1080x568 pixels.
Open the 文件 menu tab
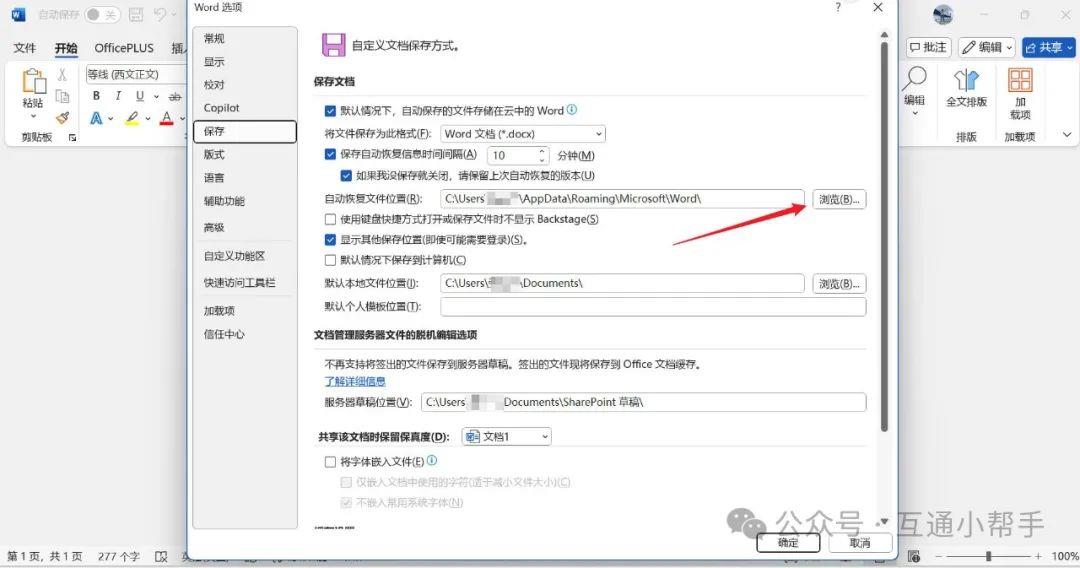25,48
